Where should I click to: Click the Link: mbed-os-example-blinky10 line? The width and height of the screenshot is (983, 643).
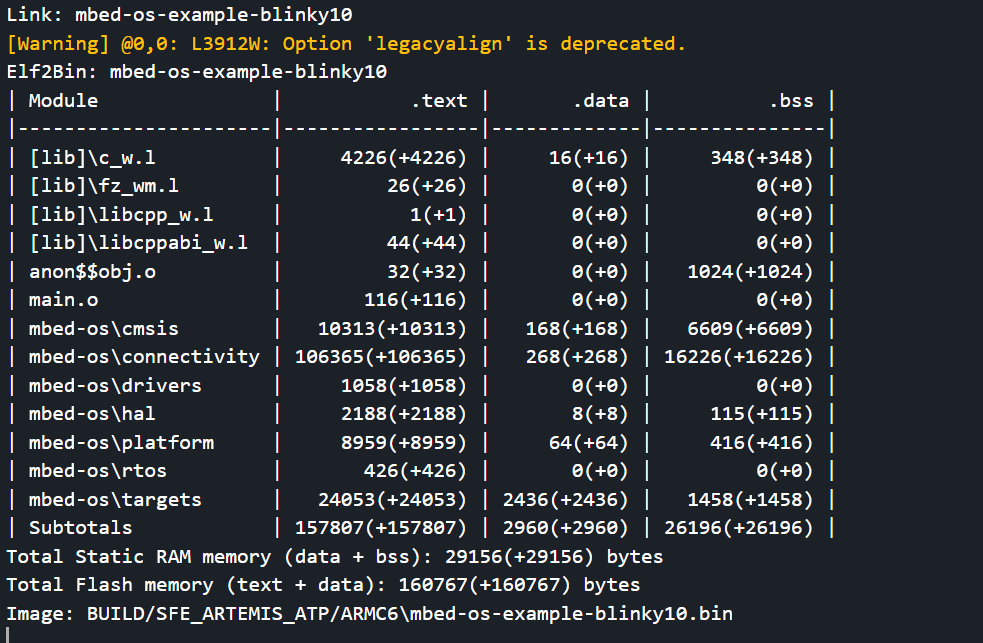pyautogui.click(x=179, y=15)
